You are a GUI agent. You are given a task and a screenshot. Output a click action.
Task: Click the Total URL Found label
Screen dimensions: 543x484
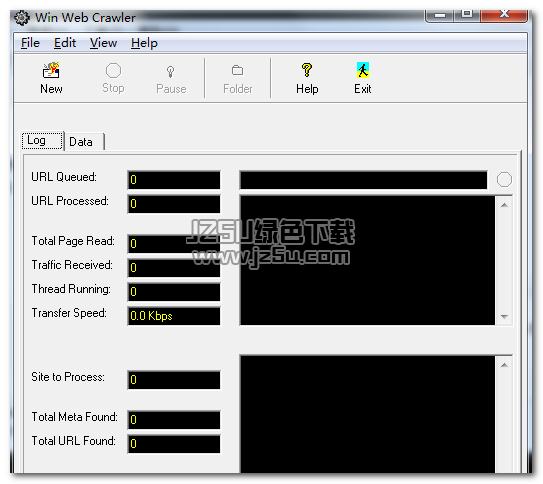(x=73, y=441)
